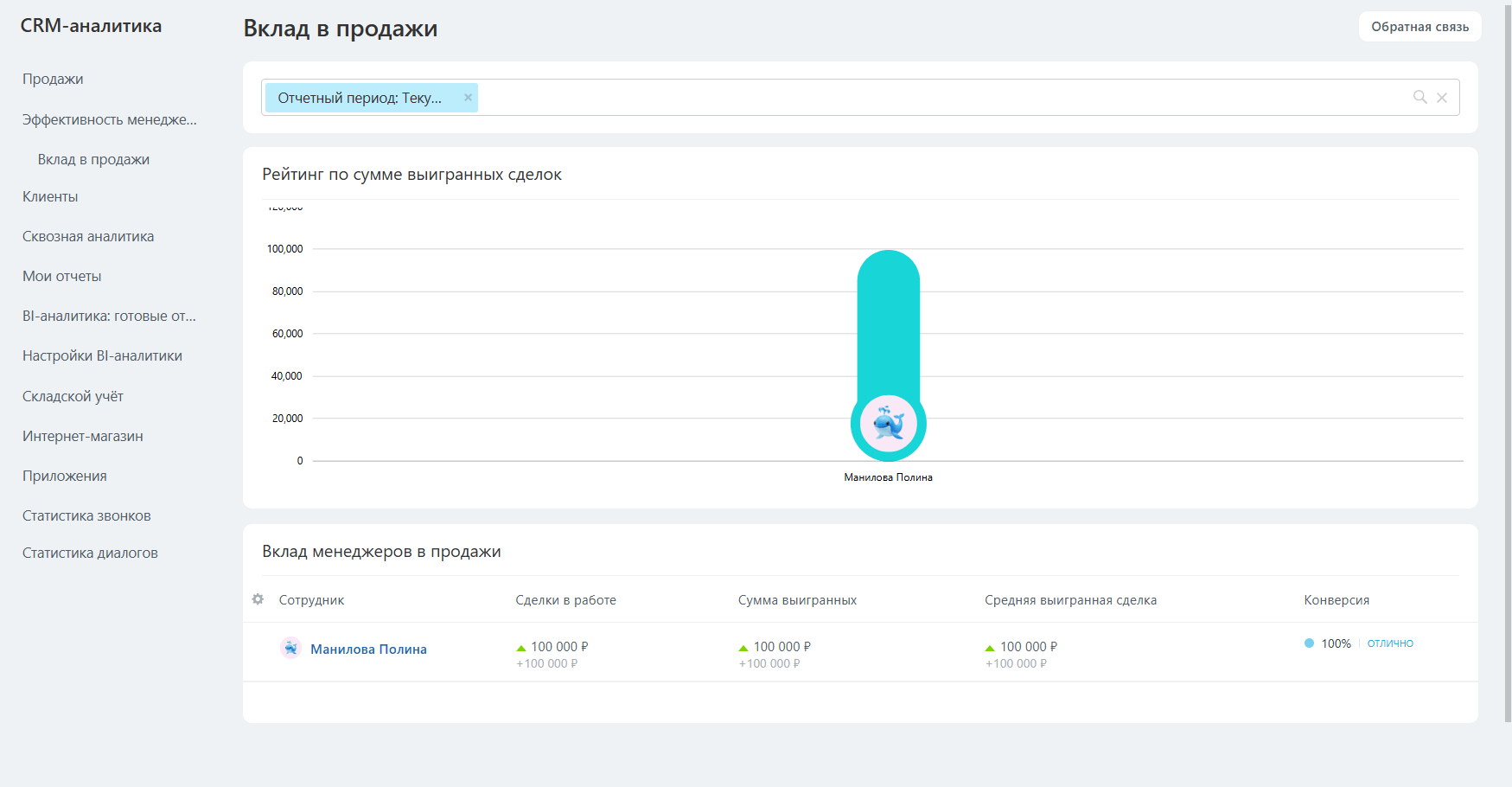Open the 'Отчетный период' filter chip
This screenshot has width=1512, height=787.
click(360, 98)
